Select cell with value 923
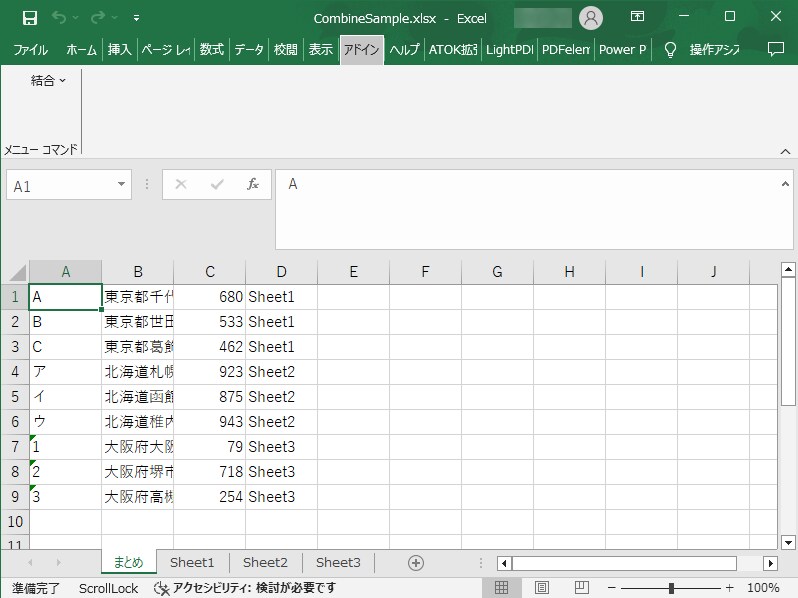 pyautogui.click(x=210, y=372)
